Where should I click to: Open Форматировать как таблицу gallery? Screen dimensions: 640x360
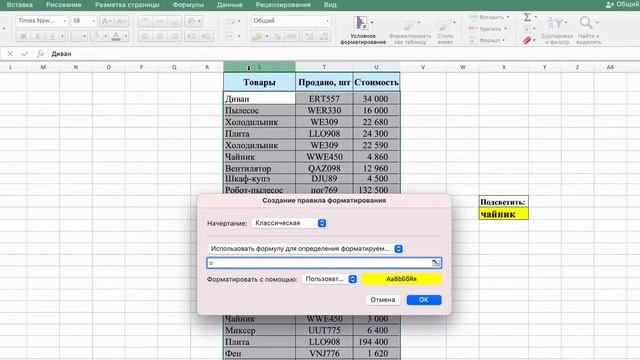pos(410,30)
